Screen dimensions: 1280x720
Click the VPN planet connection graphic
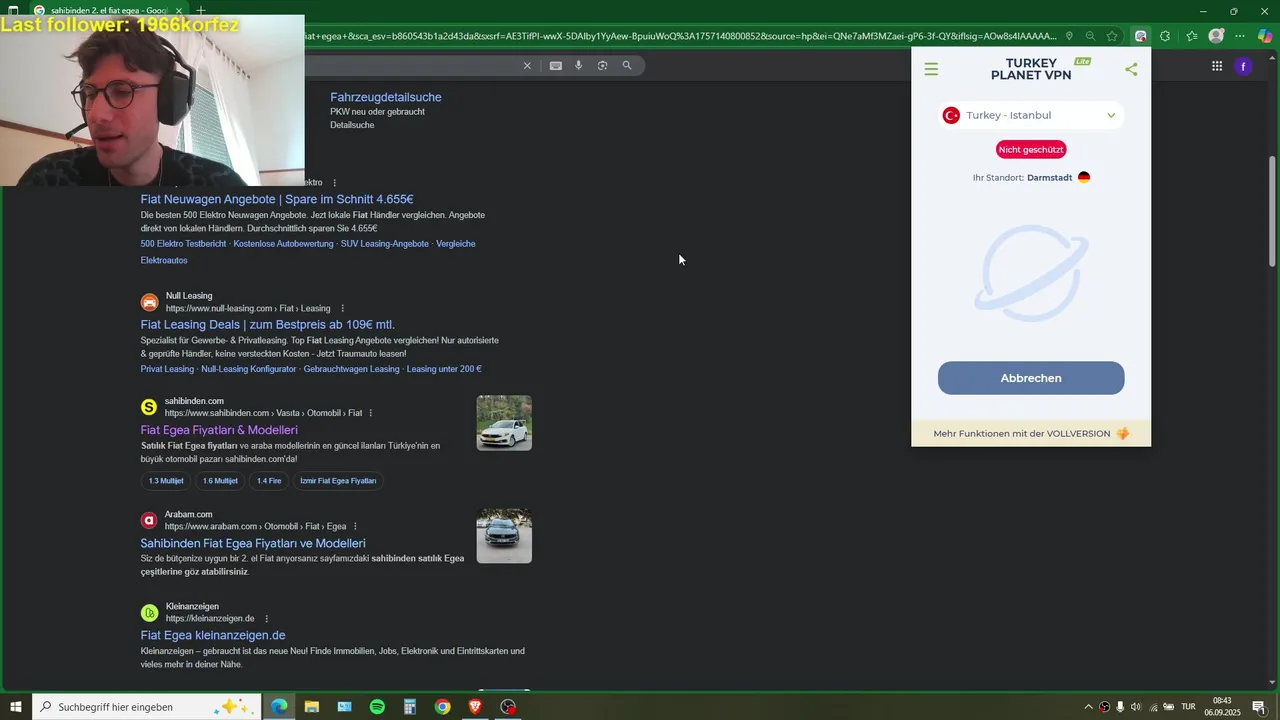[1031, 273]
